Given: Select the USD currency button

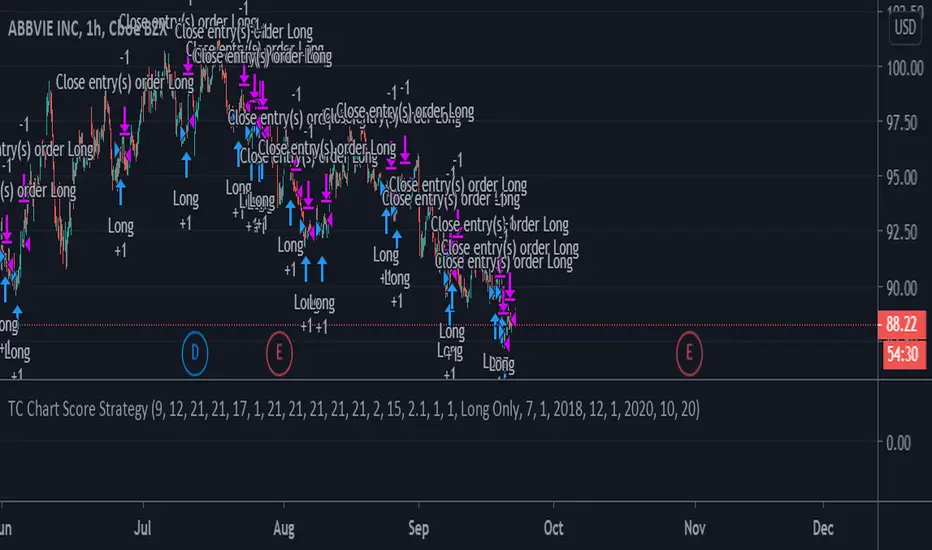Looking at the screenshot, I should coord(905,27).
